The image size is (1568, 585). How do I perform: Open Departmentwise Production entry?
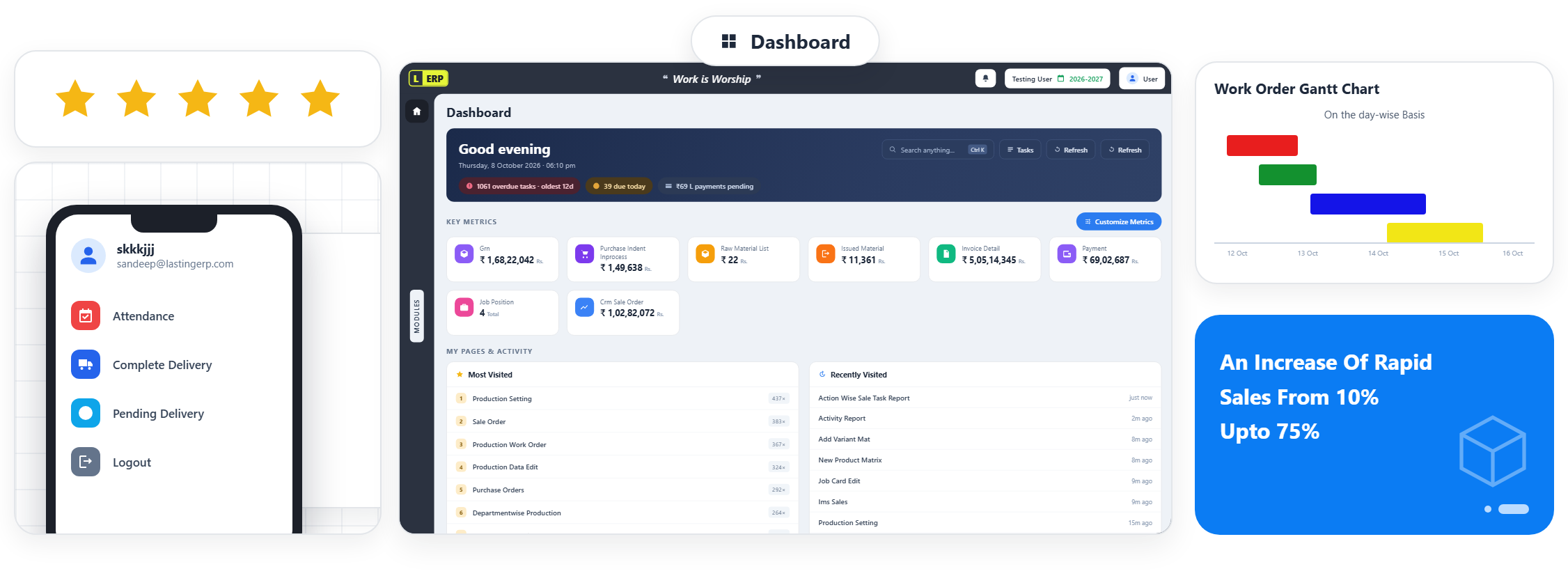click(x=622, y=513)
